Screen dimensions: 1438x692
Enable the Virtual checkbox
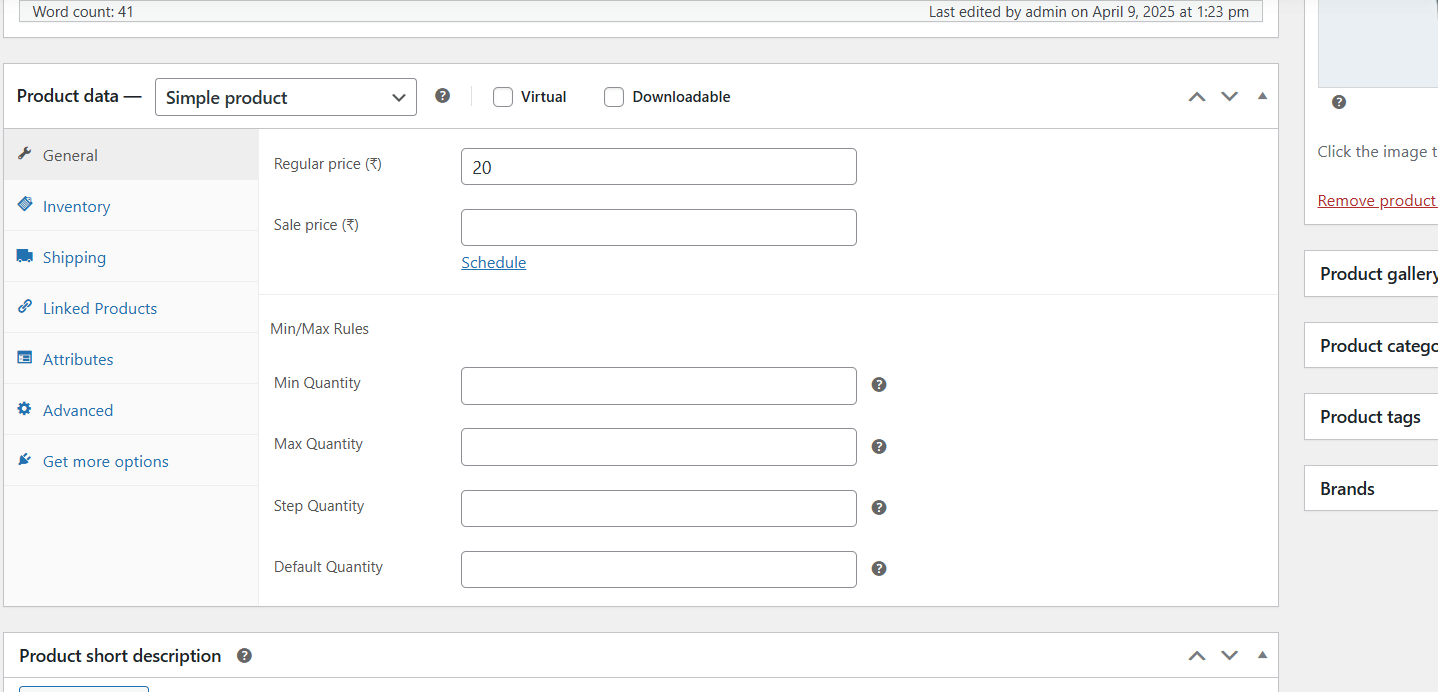coord(502,96)
